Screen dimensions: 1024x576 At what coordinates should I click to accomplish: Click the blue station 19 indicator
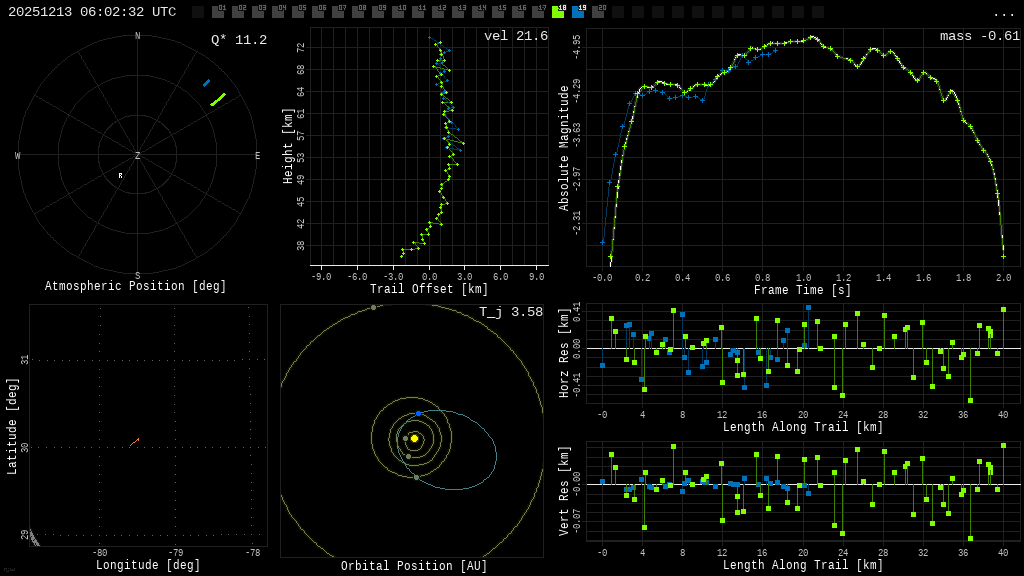578,12
